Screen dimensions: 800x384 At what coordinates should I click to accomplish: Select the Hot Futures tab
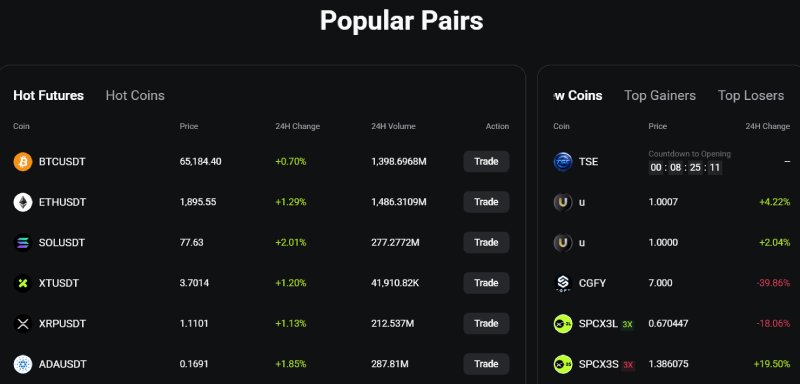(48, 95)
